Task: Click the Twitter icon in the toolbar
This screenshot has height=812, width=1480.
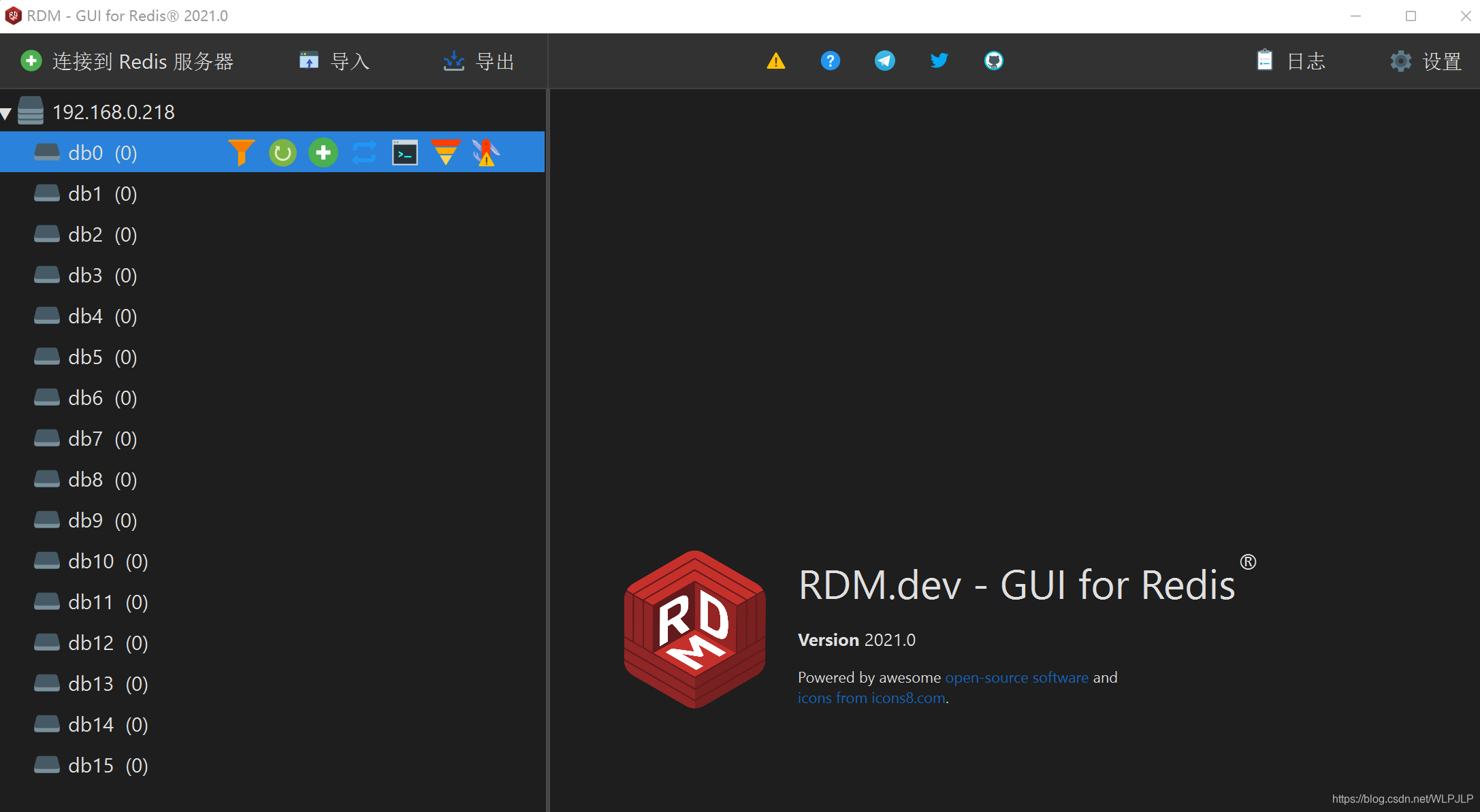Action: tap(939, 61)
